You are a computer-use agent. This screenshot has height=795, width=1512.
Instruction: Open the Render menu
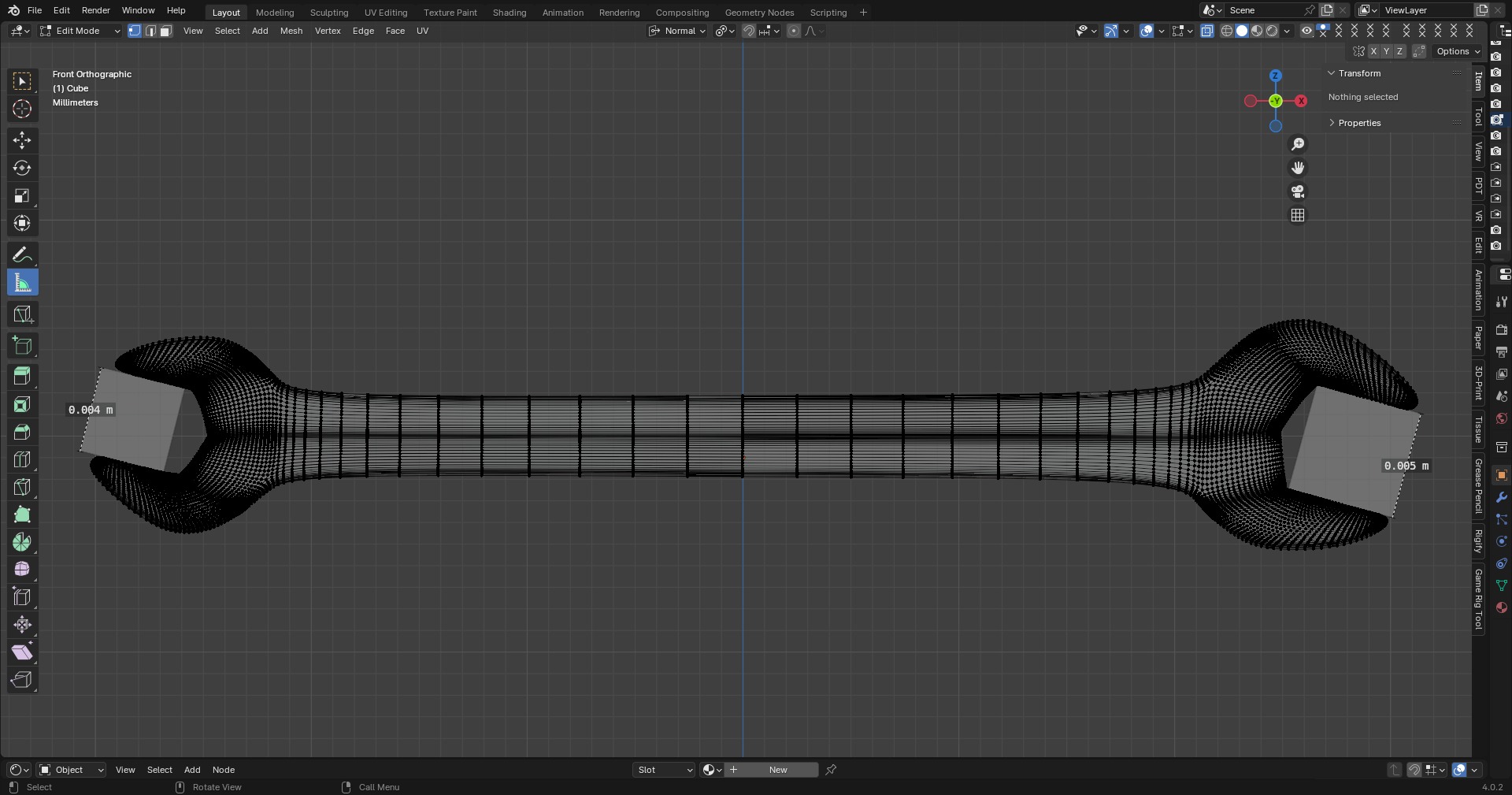coord(96,10)
